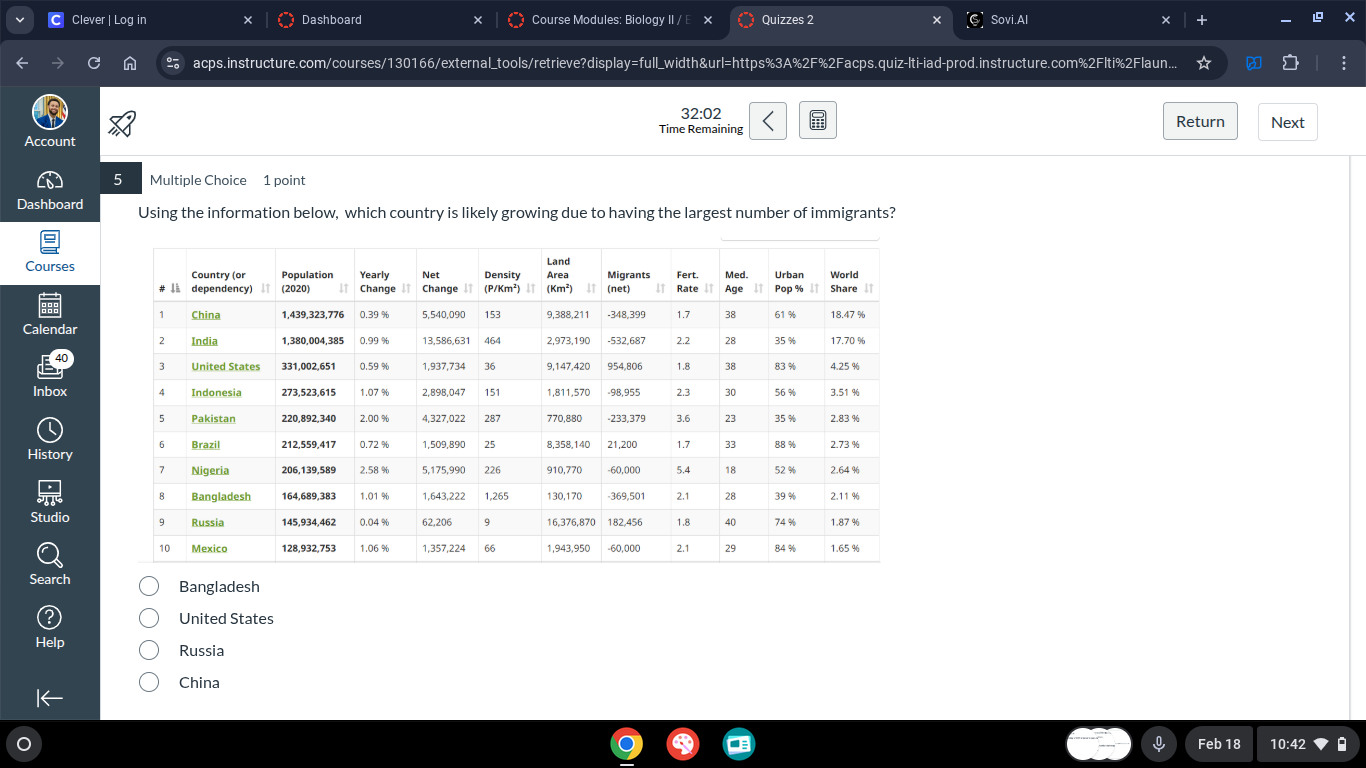This screenshot has height=768, width=1366.
Task: Open tab search dropdown
Action: point(20,20)
